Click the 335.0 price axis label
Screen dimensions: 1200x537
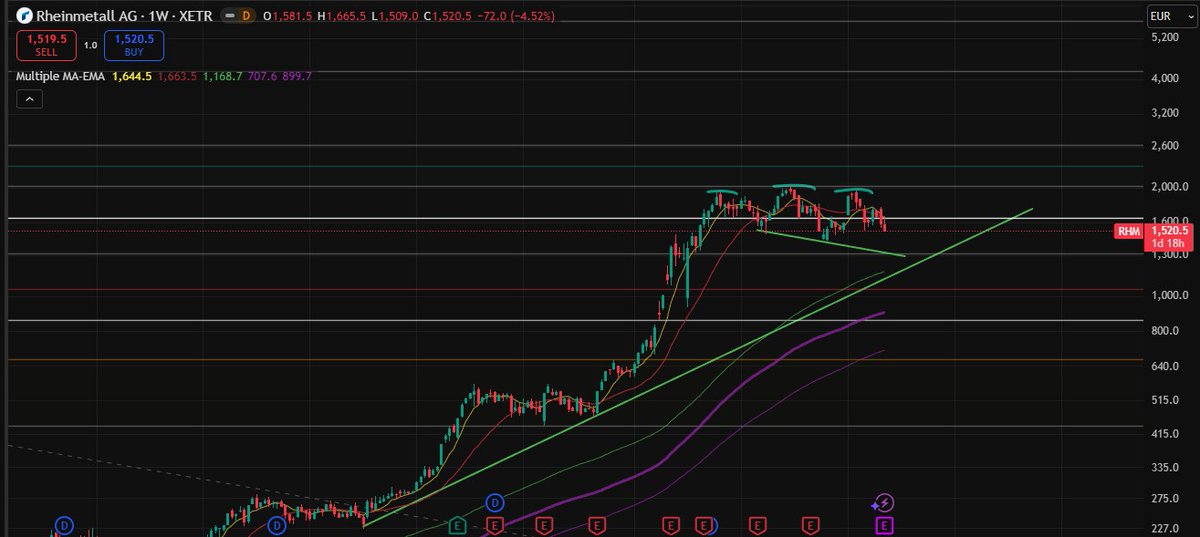coord(1166,467)
